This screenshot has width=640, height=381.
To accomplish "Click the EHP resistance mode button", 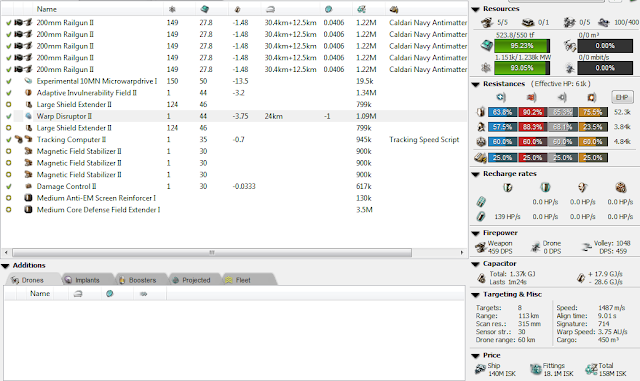I will click(x=622, y=97).
